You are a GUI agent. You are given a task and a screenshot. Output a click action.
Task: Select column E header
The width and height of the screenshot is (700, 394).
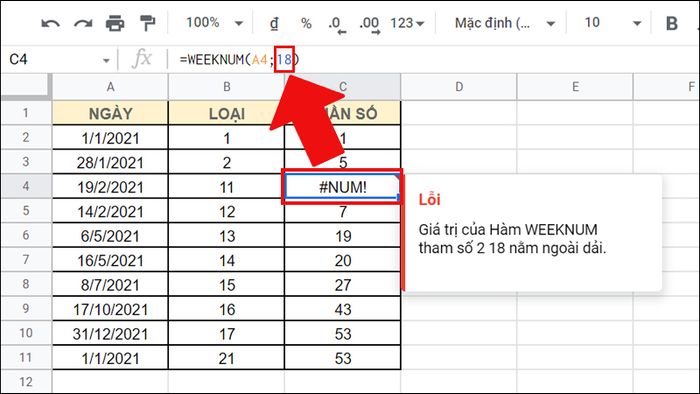(575, 87)
